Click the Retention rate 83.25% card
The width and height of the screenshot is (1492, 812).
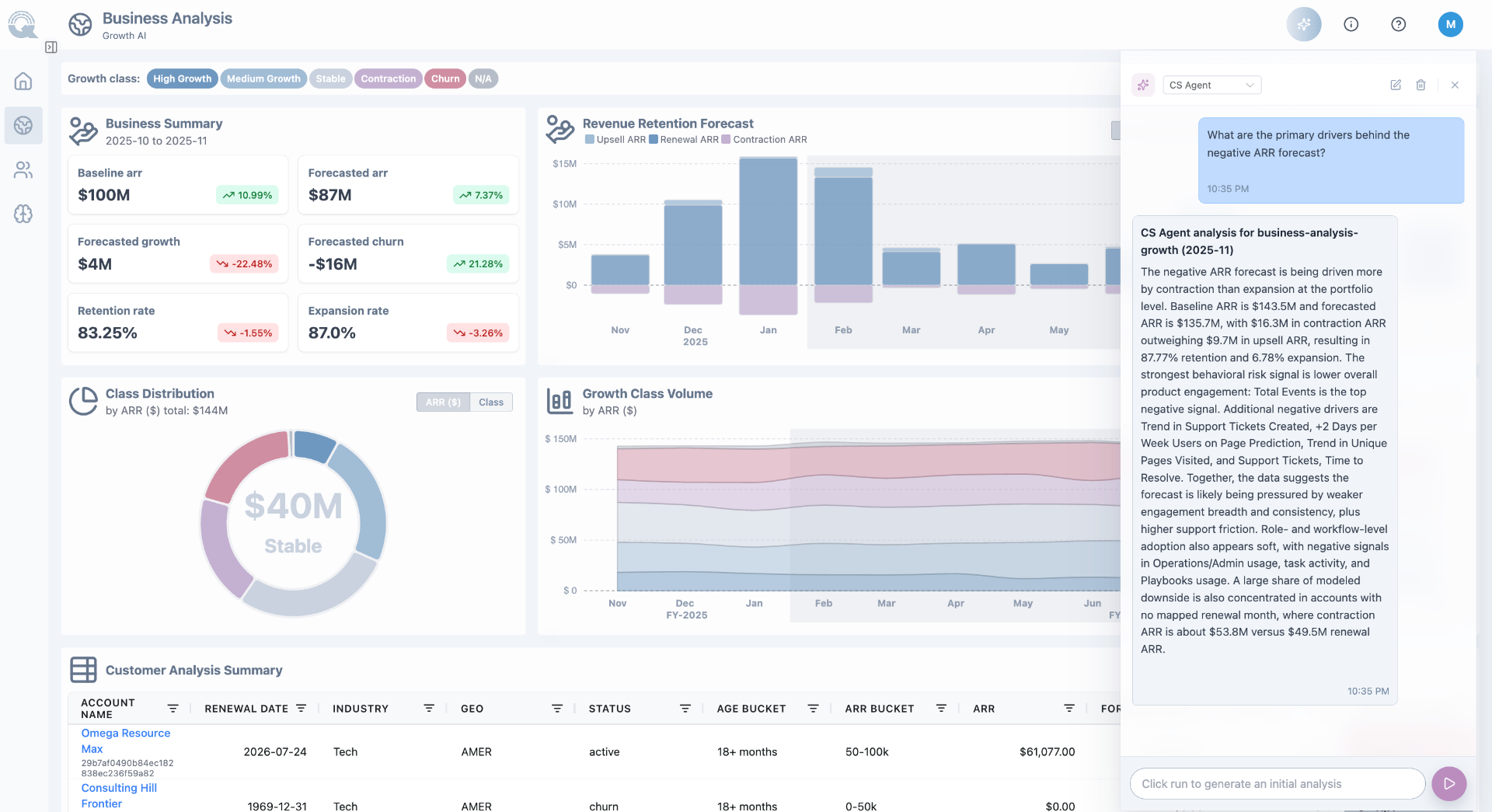click(x=178, y=322)
